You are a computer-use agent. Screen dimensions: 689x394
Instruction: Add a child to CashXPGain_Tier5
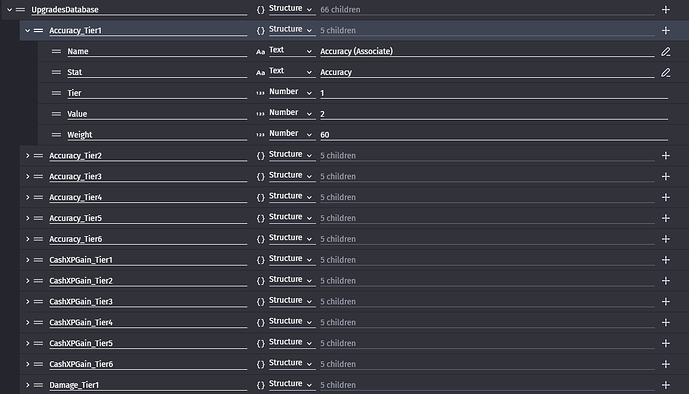(x=666, y=343)
